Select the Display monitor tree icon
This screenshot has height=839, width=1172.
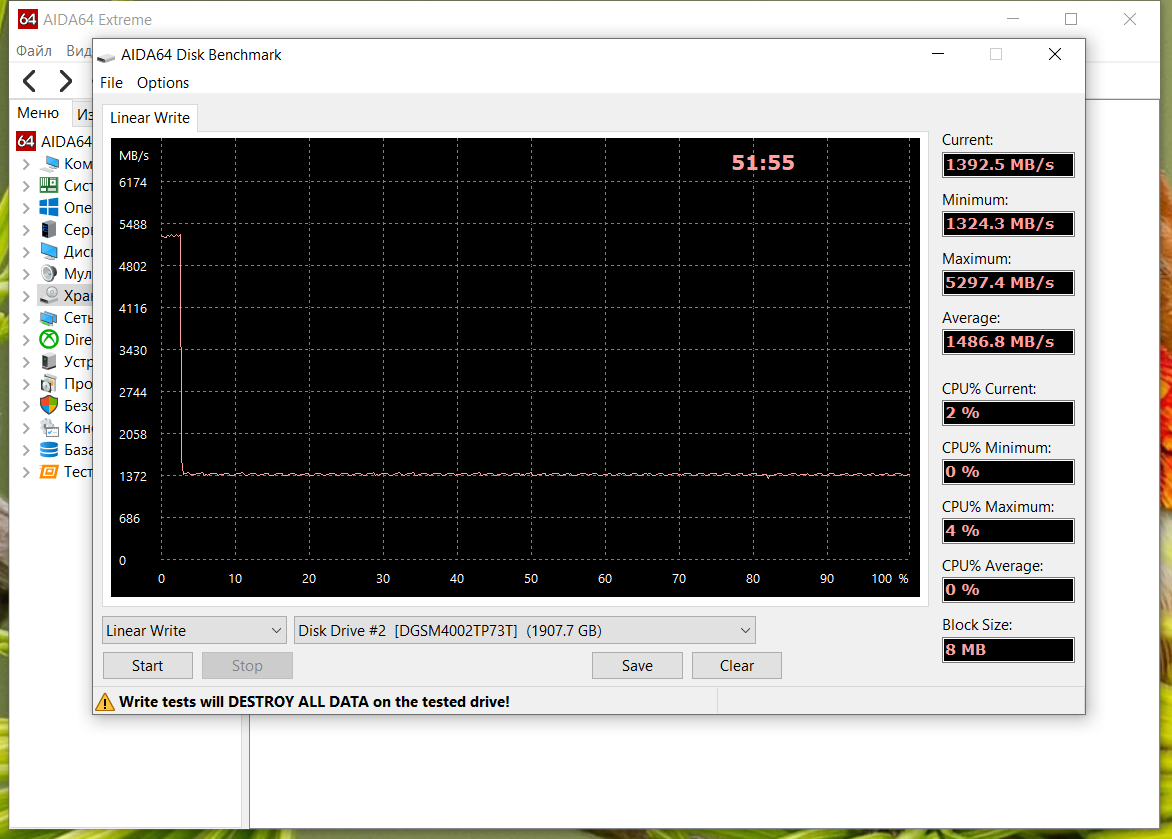49,251
